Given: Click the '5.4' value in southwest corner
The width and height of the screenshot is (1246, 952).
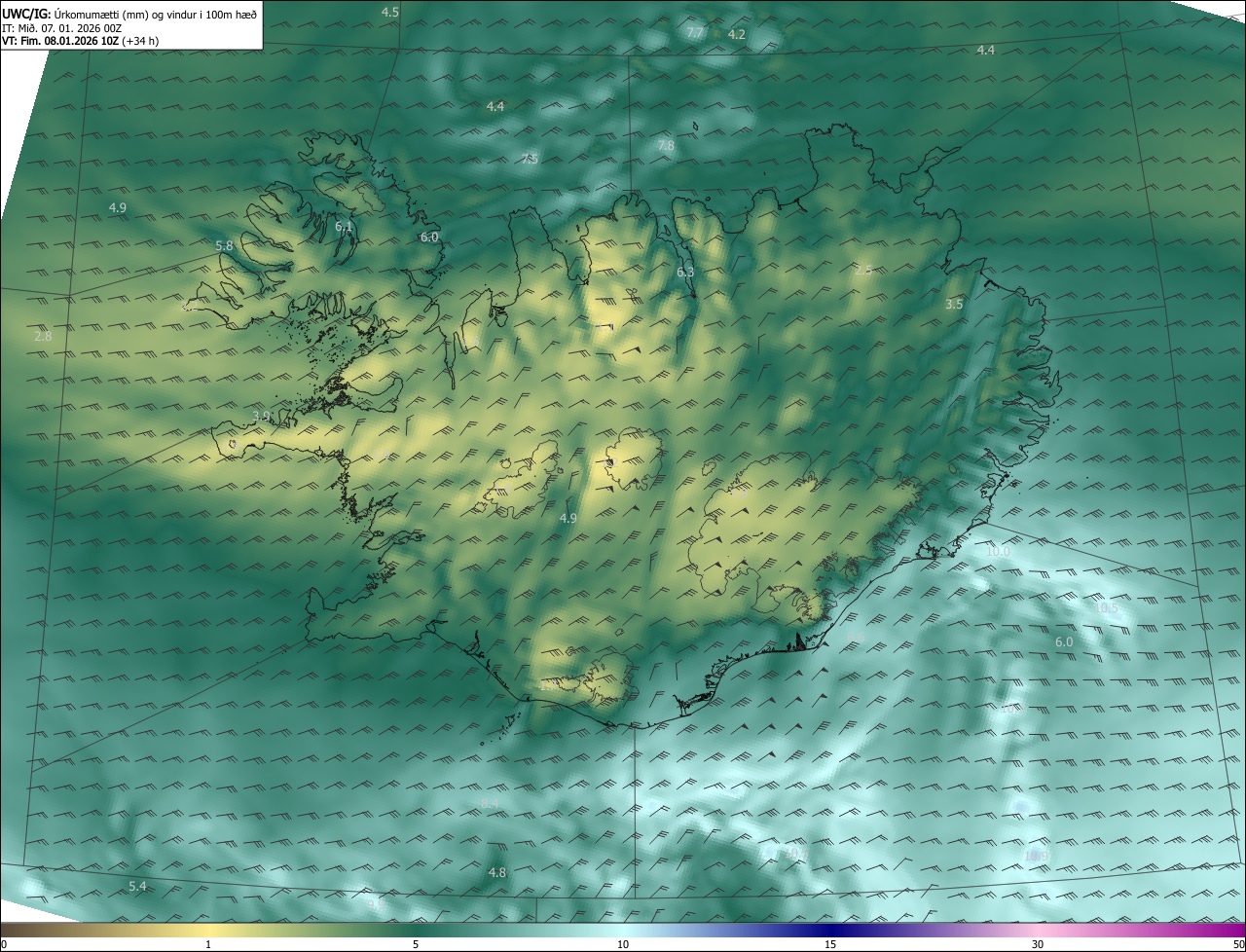Looking at the screenshot, I should [x=137, y=886].
